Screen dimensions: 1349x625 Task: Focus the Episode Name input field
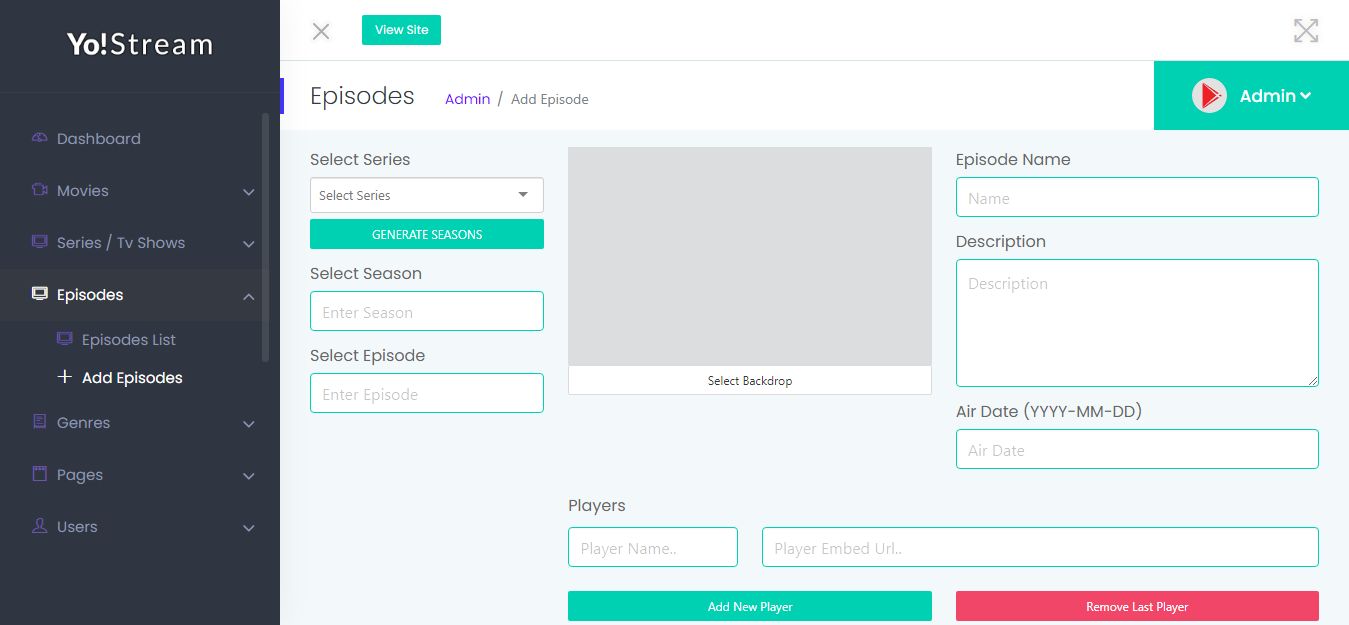(x=1137, y=197)
